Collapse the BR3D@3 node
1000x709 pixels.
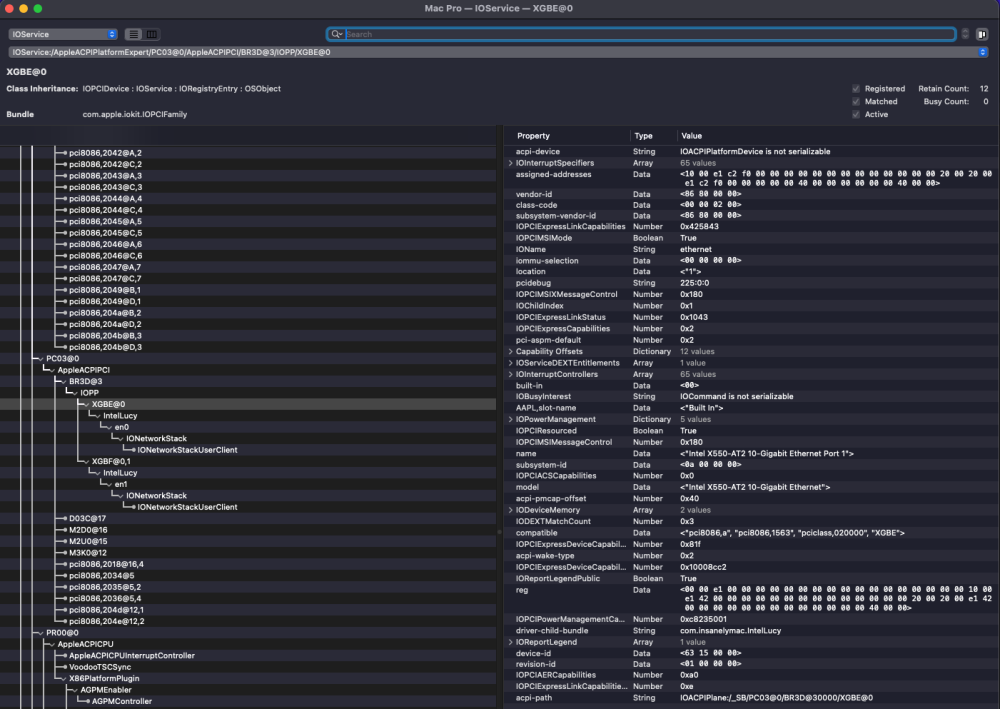(x=64, y=382)
